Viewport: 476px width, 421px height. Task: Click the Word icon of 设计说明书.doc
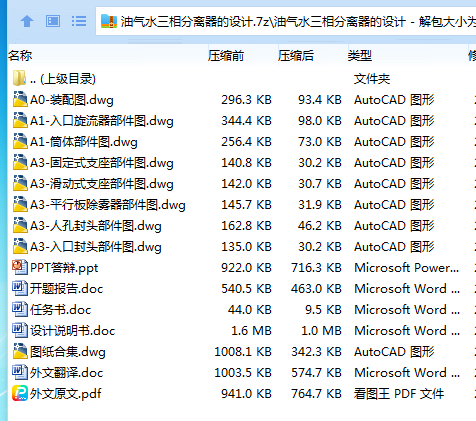click(20, 330)
